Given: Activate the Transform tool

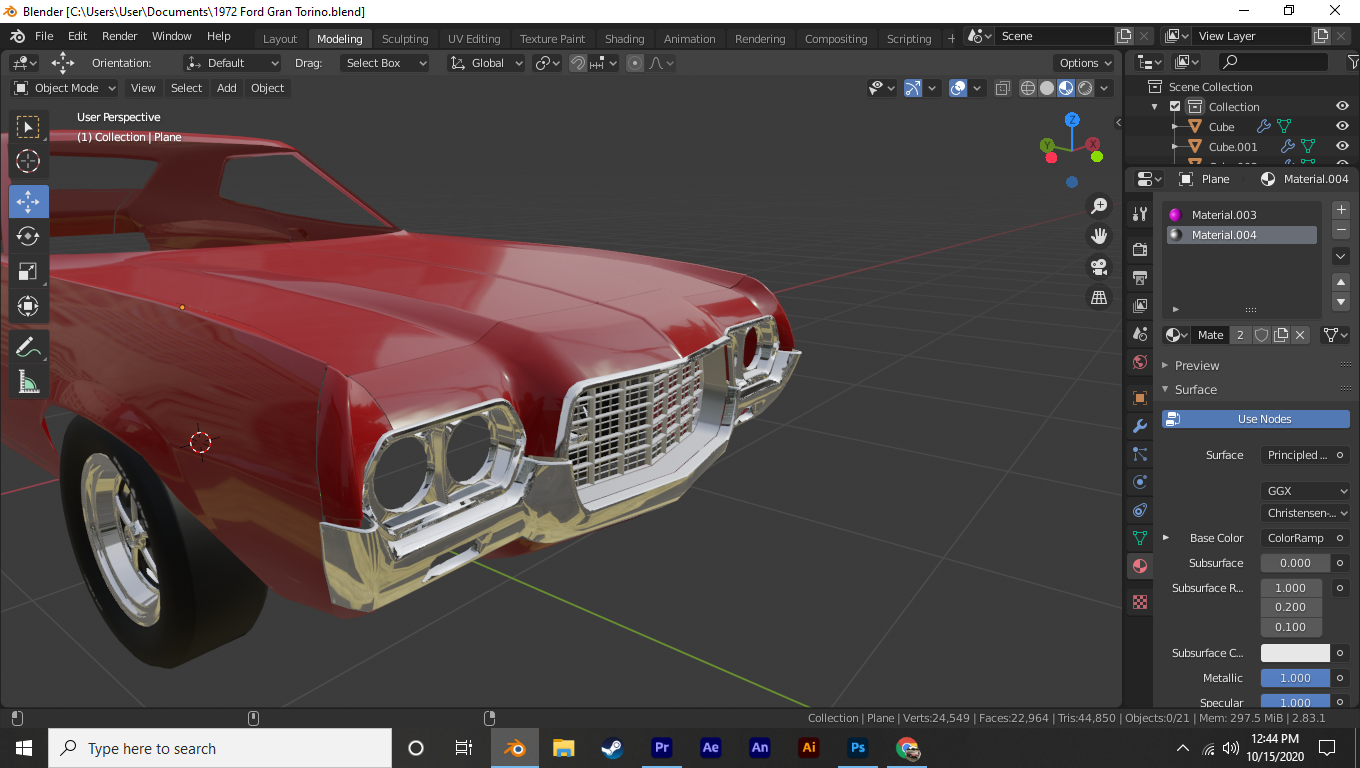Looking at the screenshot, I should 28,306.
